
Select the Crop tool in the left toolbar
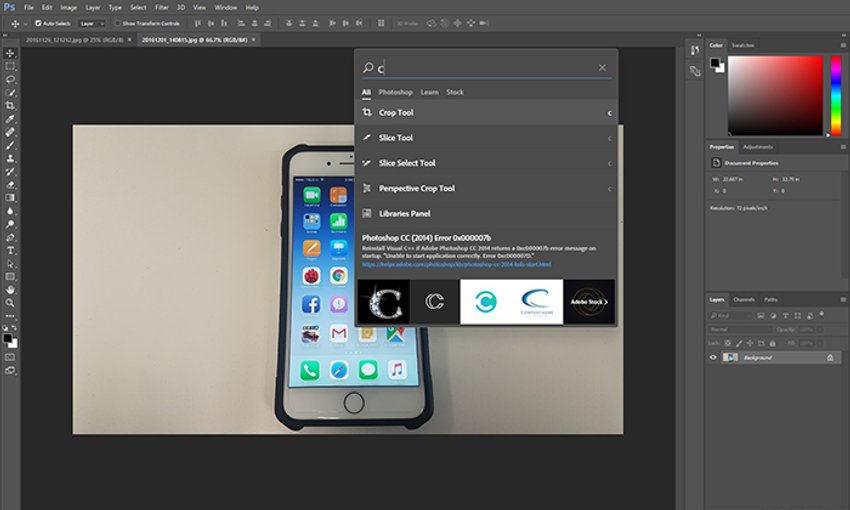(10, 105)
